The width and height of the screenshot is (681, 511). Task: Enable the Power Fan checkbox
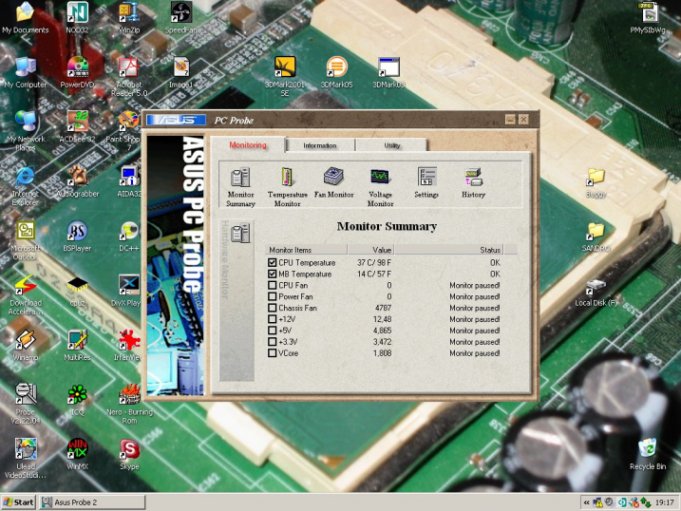pyautogui.click(x=272, y=297)
